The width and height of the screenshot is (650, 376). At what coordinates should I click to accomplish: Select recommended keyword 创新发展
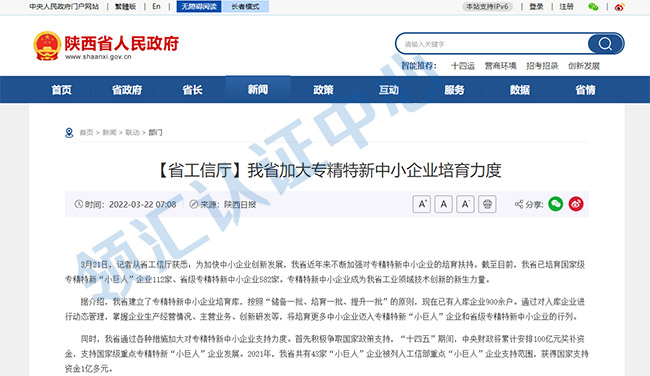pos(584,65)
